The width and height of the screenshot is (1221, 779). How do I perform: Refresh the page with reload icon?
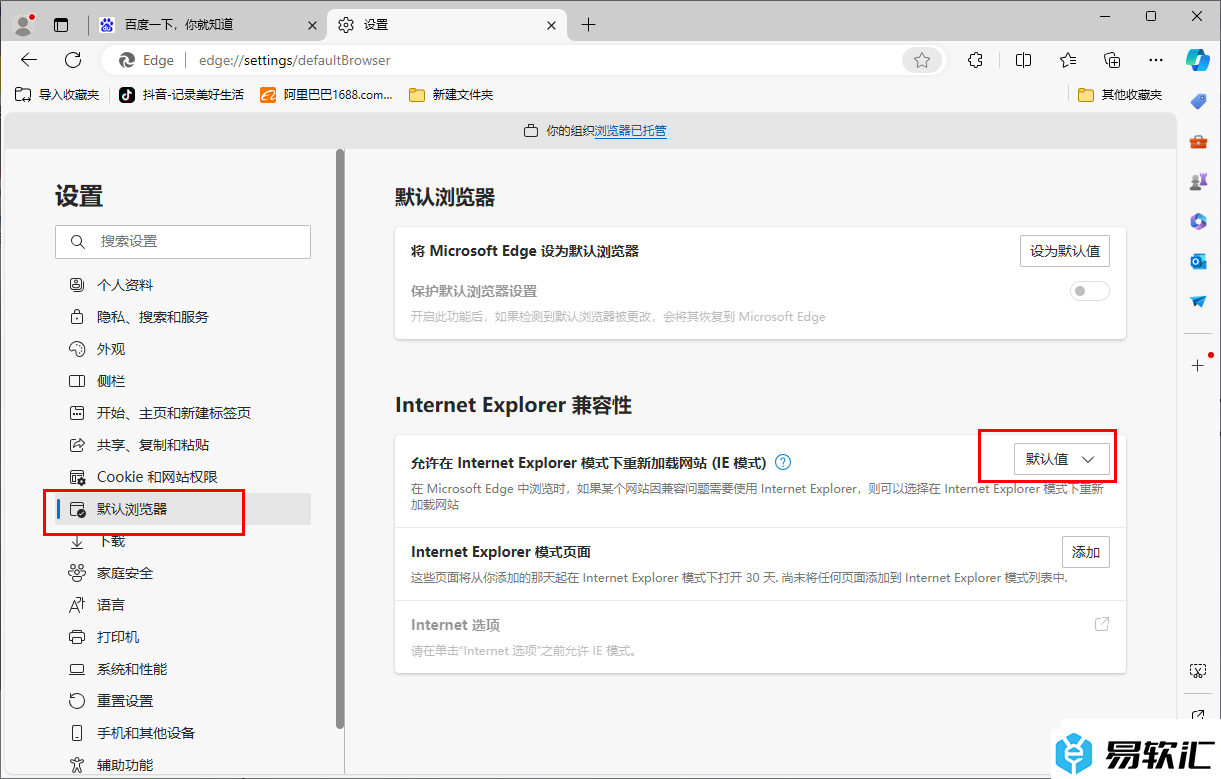[x=73, y=60]
